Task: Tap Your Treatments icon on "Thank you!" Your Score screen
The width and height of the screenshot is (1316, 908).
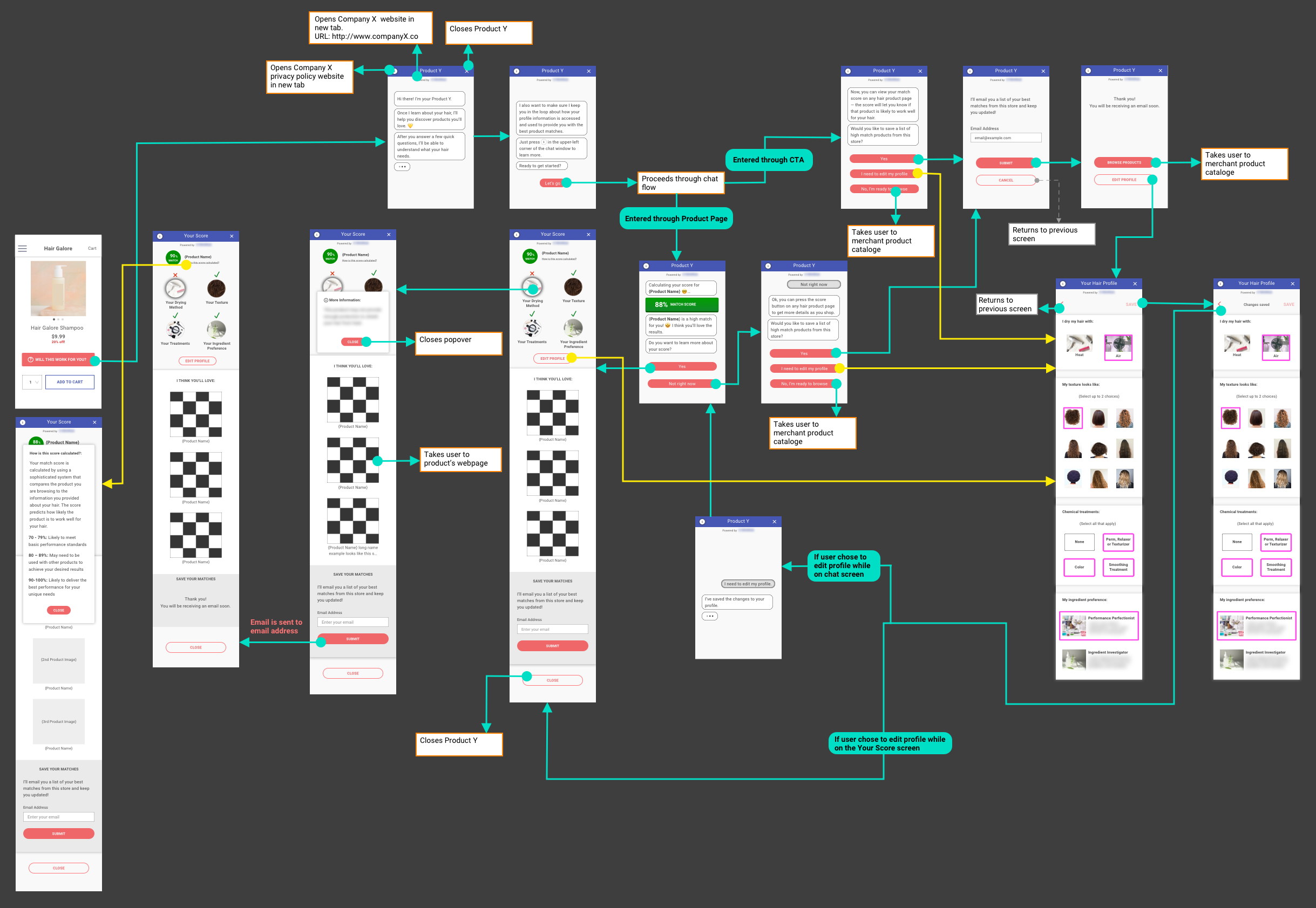Action: tap(175, 330)
